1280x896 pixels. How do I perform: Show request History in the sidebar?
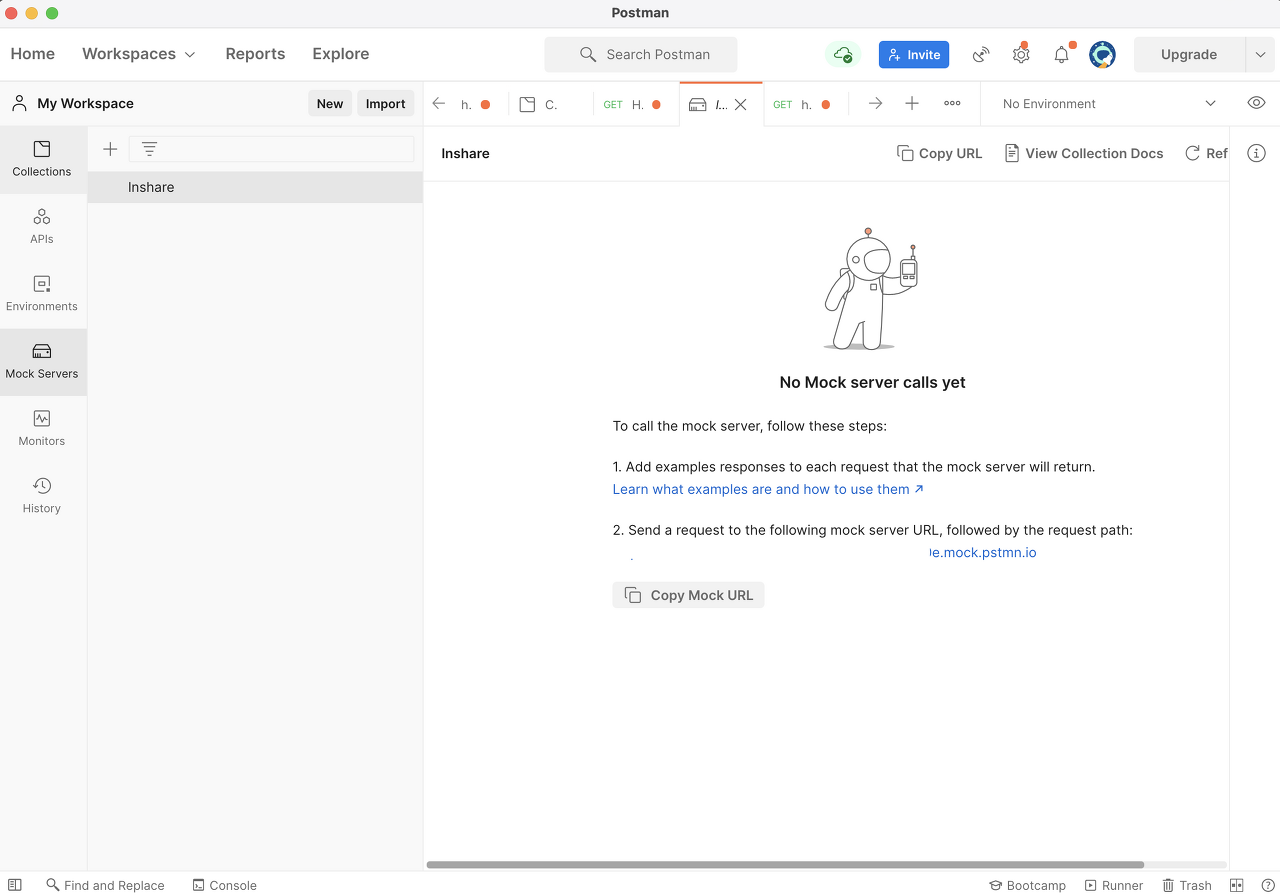42,495
